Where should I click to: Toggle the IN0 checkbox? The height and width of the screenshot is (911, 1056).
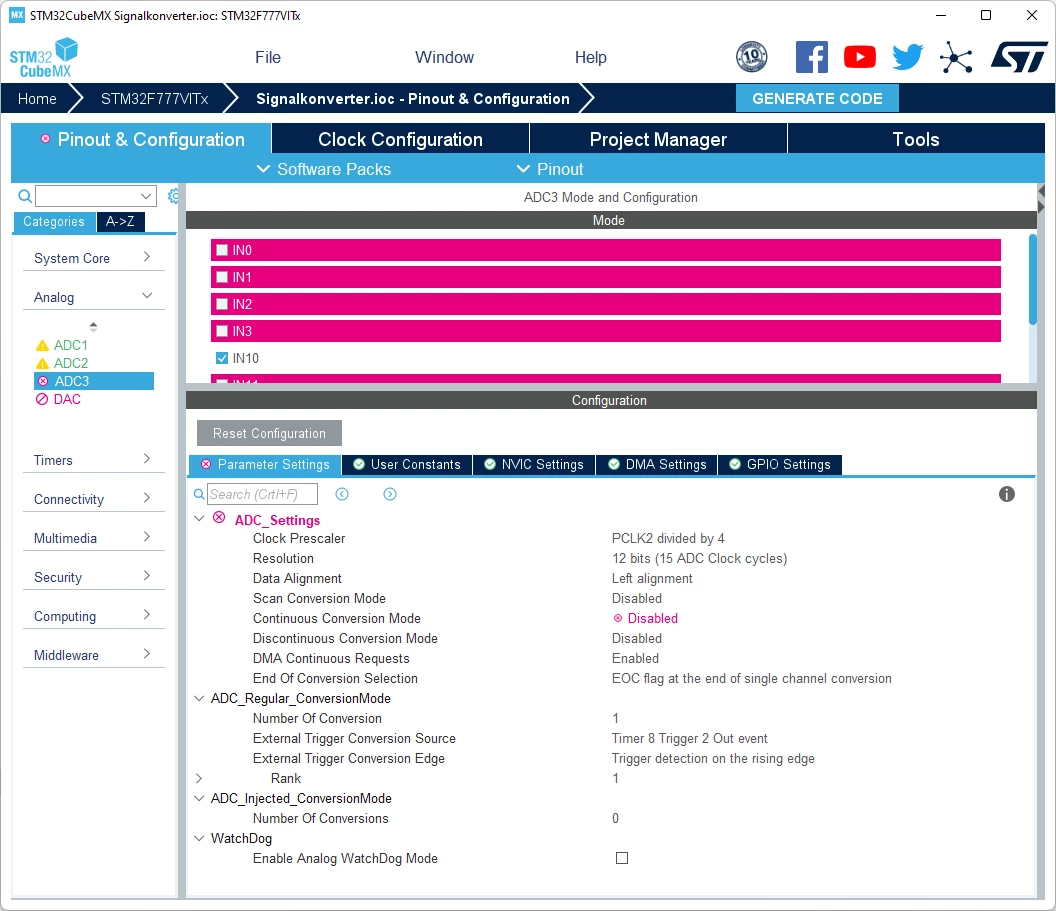point(222,250)
